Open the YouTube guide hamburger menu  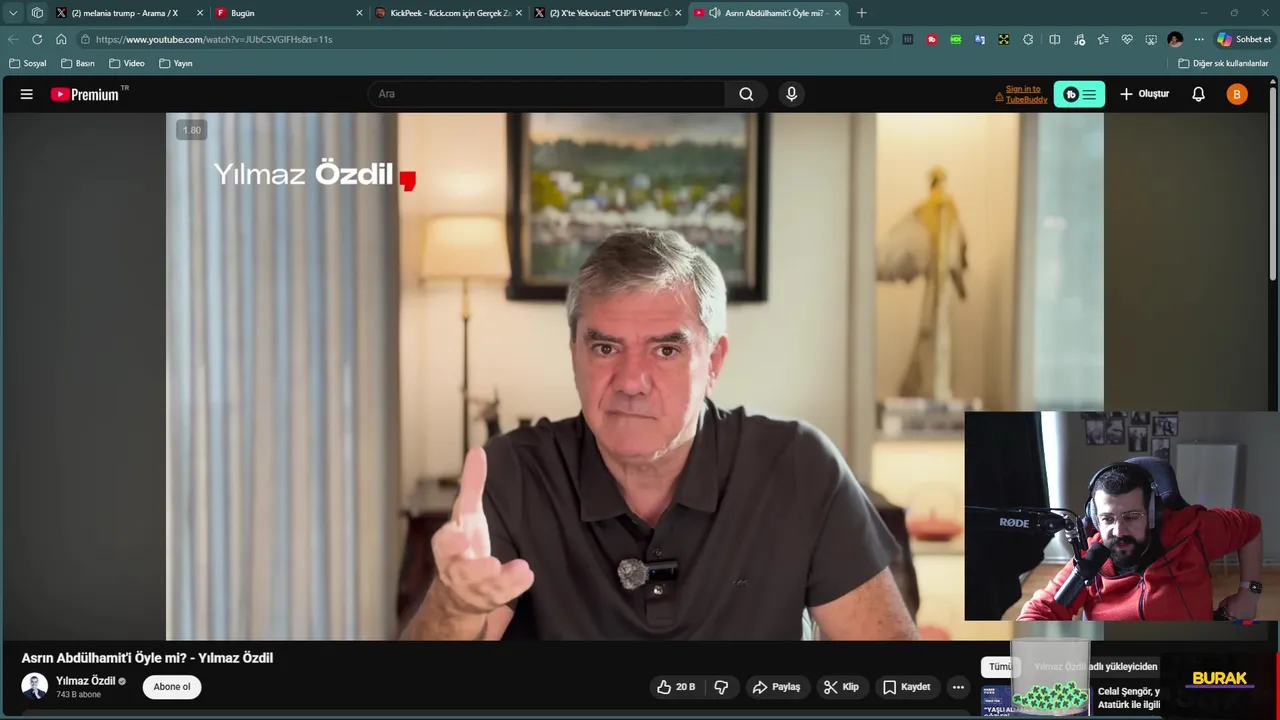pos(27,94)
